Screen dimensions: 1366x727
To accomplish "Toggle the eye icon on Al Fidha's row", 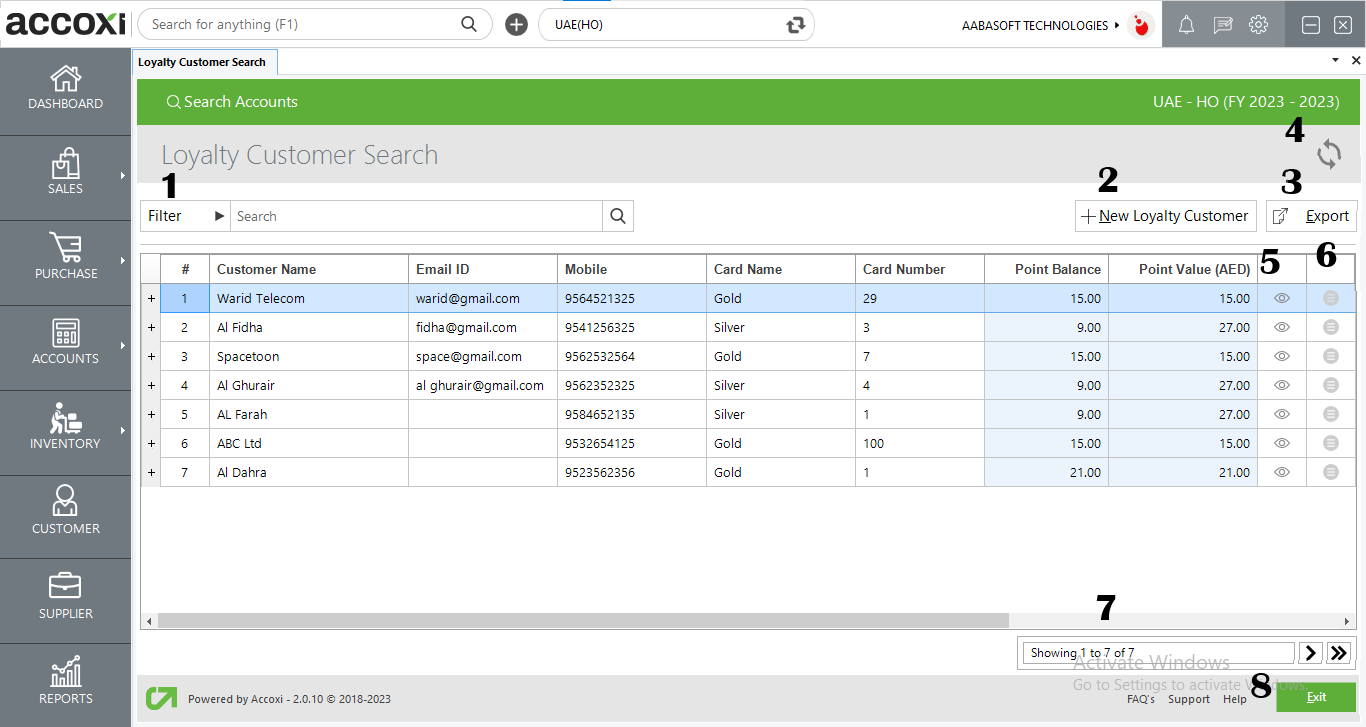I will 1281,327.
